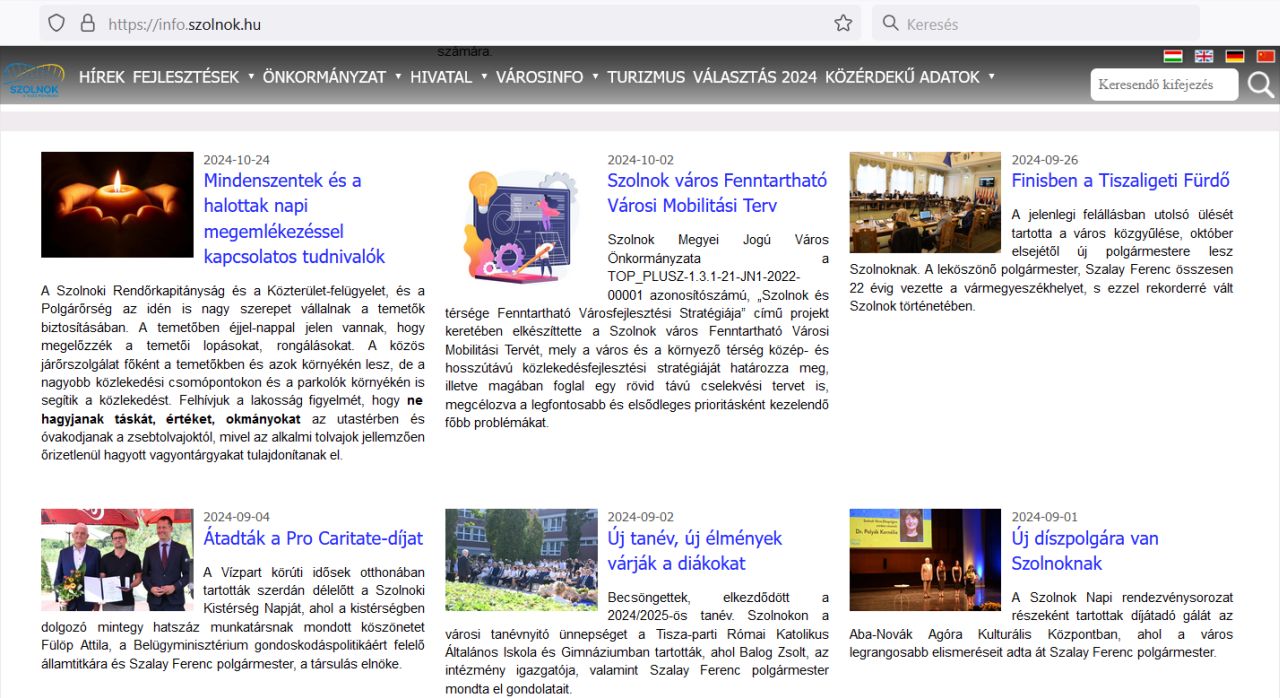The image size is (1280, 698).
Task: Read the 'Átadták a Pro Caritate-díjat' article
Action: (313, 539)
